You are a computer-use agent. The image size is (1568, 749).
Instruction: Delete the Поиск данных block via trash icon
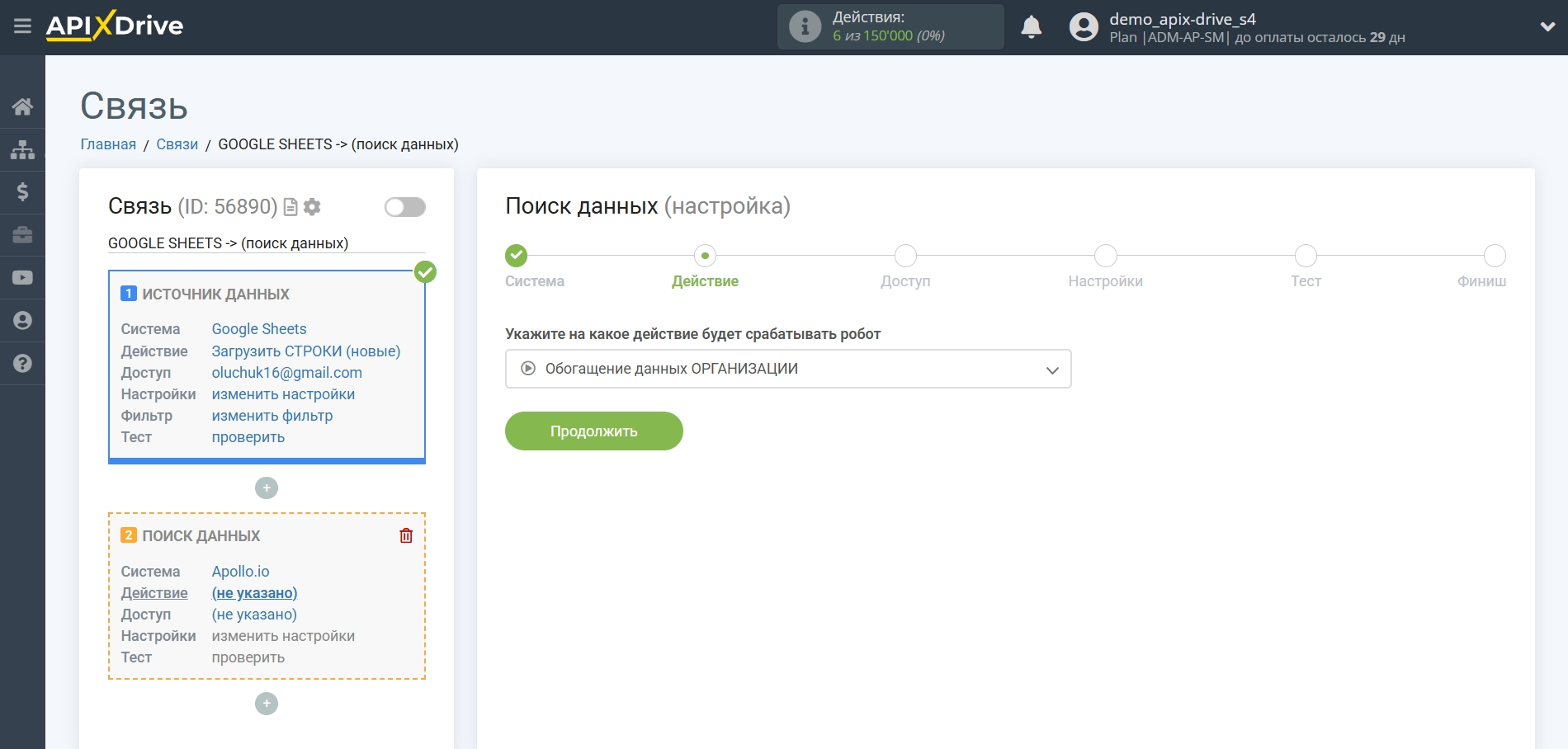[x=405, y=535]
